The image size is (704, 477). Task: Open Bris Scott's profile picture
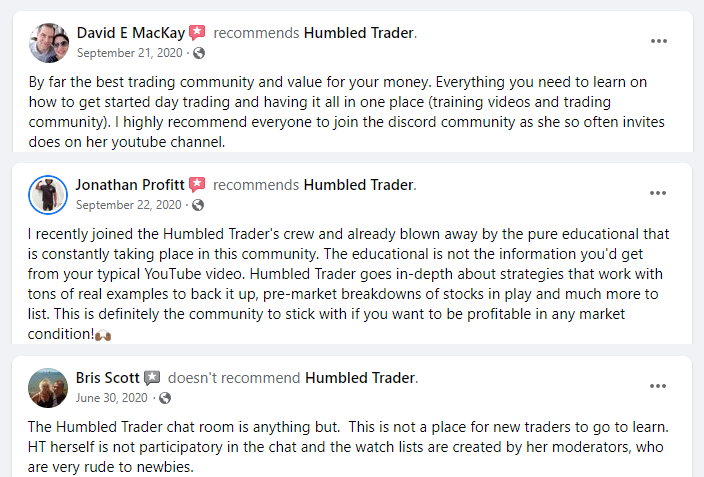tap(48, 388)
